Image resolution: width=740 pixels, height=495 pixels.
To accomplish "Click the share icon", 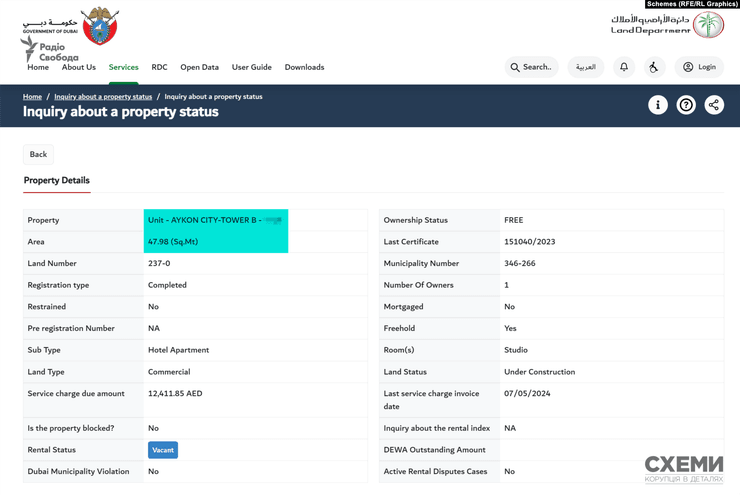I will click(x=714, y=105).
